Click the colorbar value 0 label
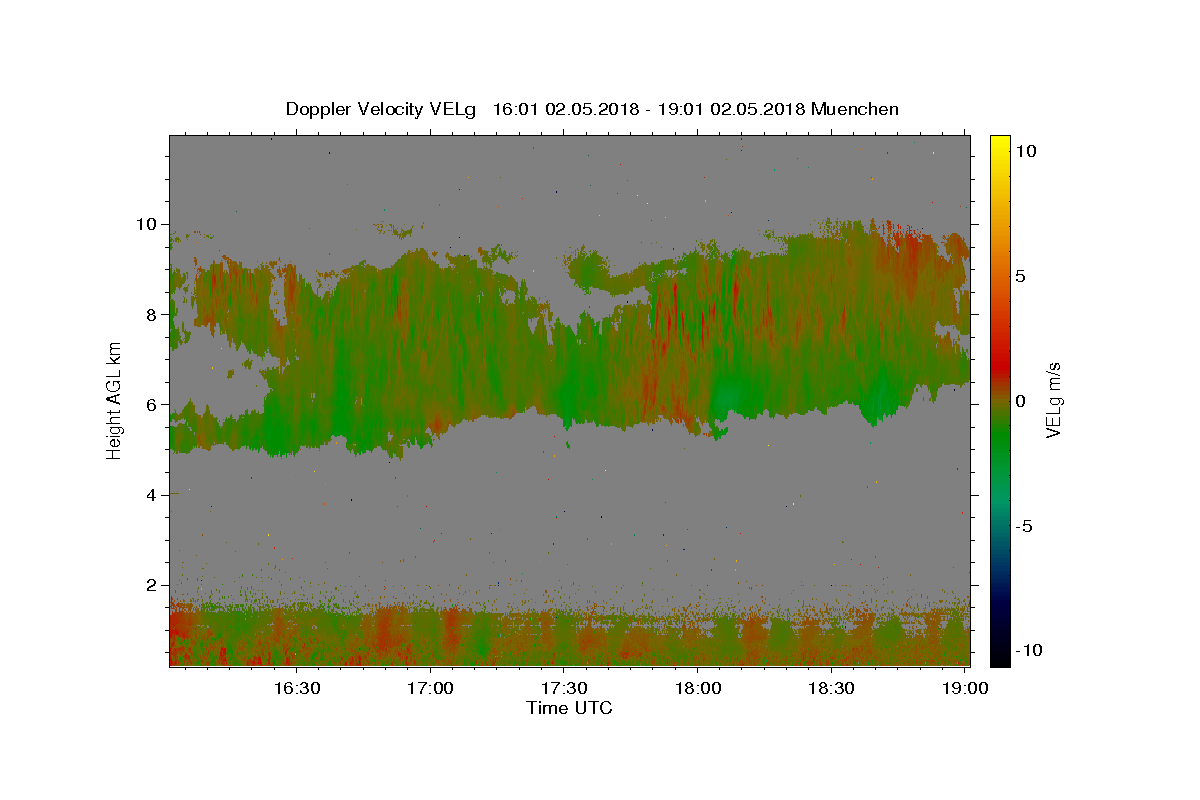1200x800 pixels. tap(1021, 401)
